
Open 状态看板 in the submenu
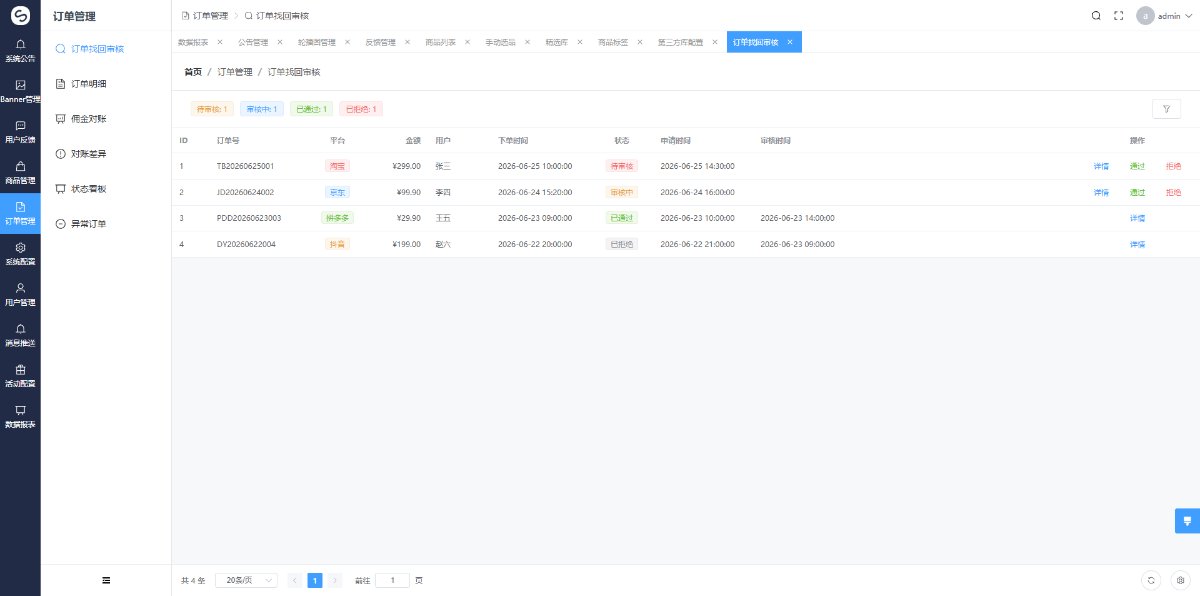click(106, 188)
